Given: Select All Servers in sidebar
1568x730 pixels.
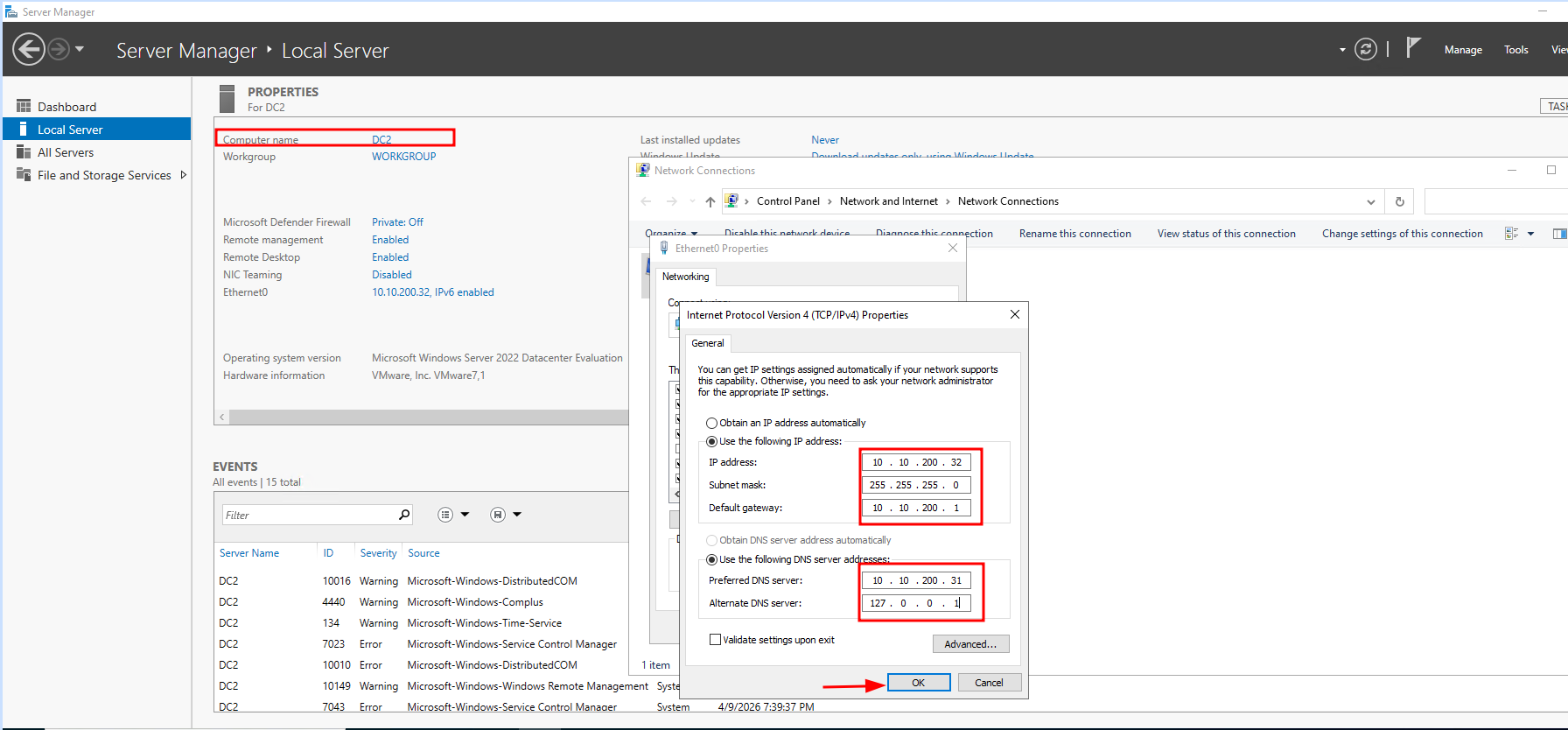Looking at the screenshot, I should (65, 152).
